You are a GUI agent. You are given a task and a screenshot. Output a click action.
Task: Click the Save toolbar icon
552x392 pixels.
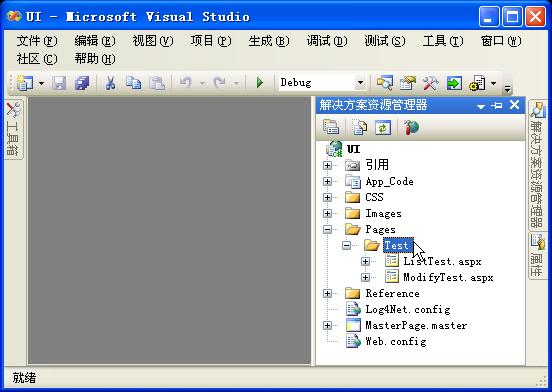click(x=59, y=83)
